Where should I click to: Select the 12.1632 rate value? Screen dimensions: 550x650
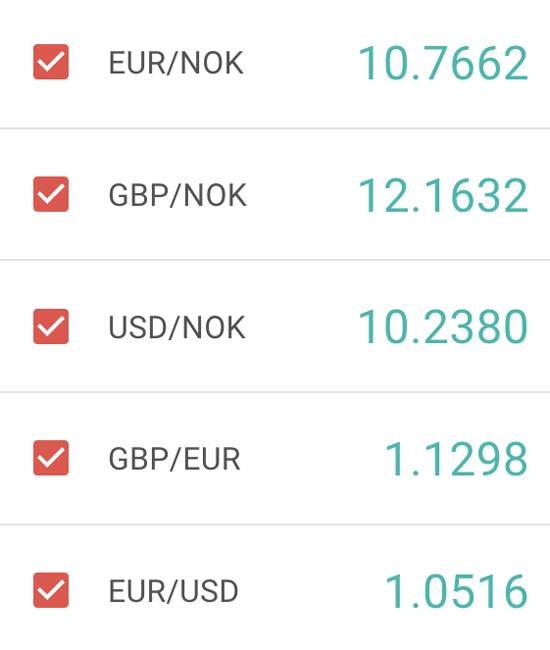click(443, 195)
